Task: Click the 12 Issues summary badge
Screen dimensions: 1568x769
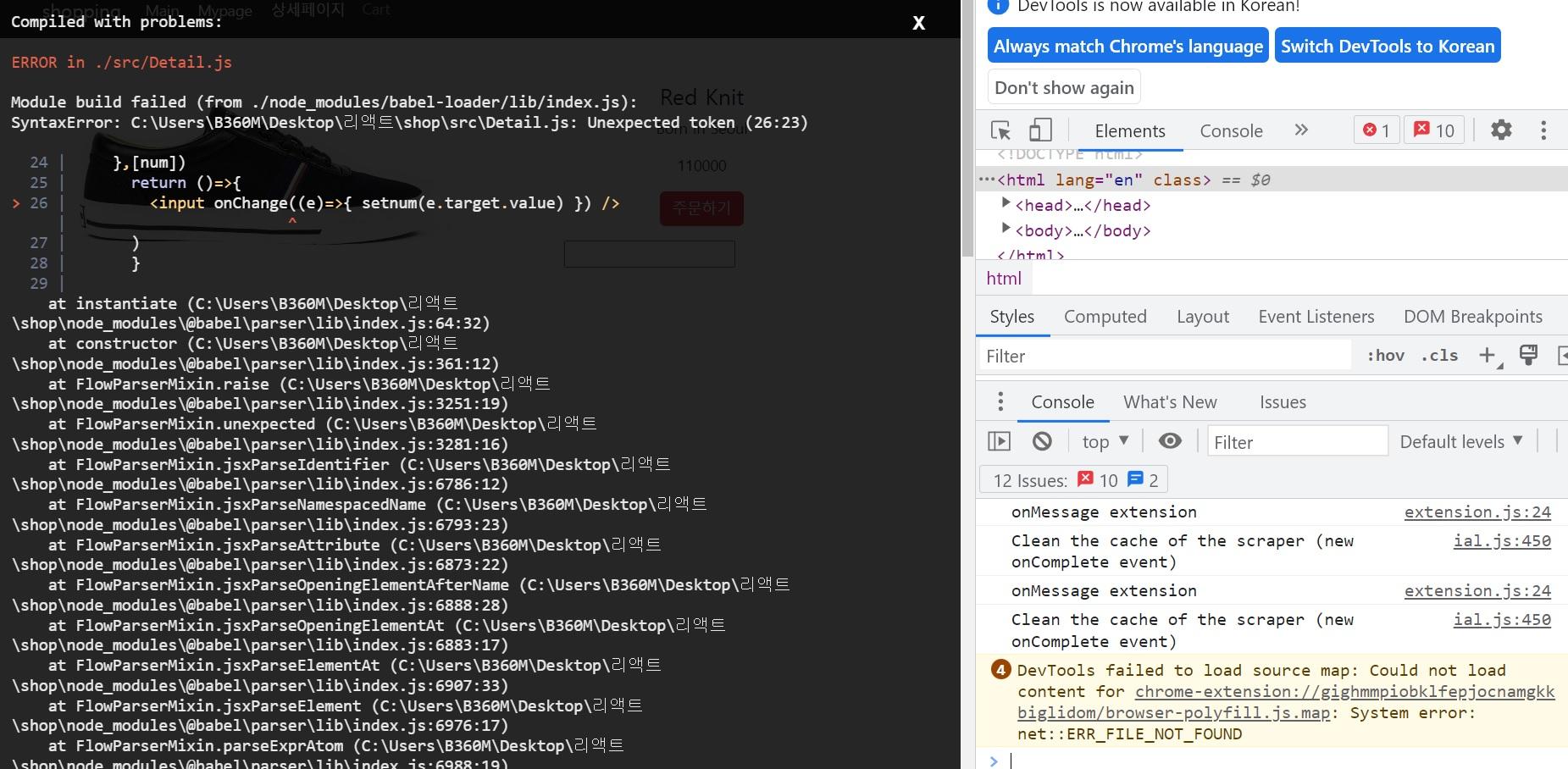Action: point(1074,480)
